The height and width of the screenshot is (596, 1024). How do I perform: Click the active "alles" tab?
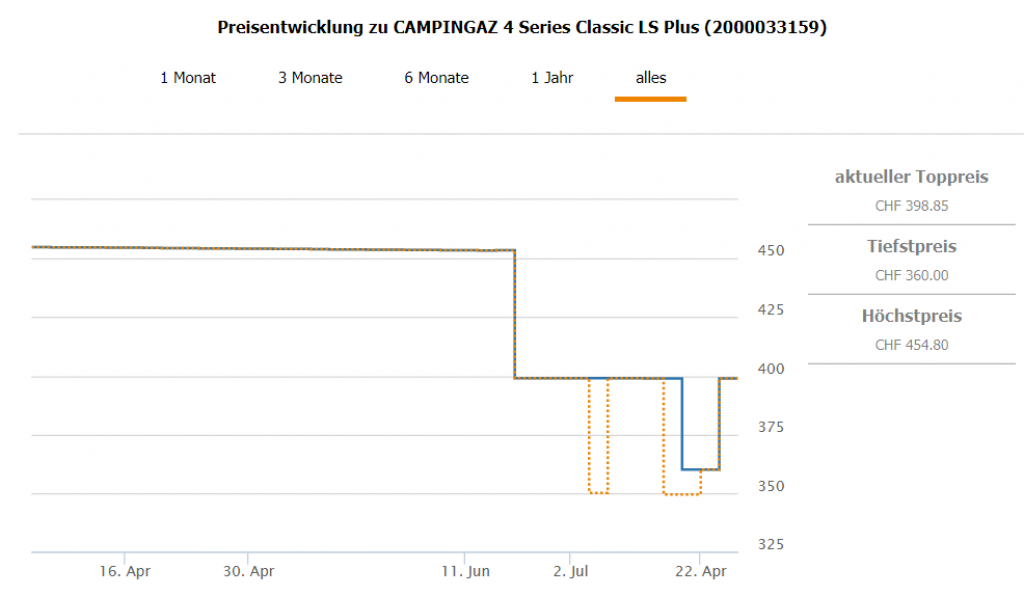coord(650,78)
